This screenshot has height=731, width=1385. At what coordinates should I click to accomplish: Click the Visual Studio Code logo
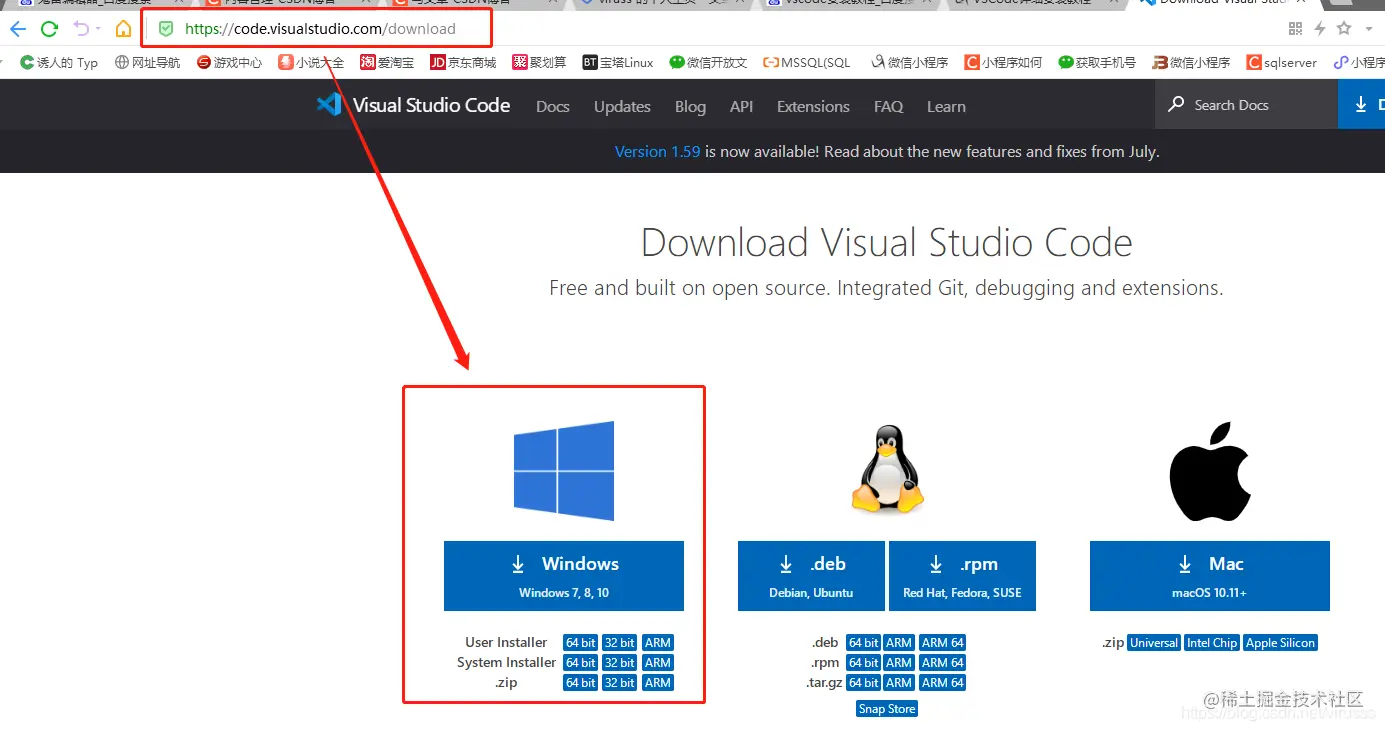413,105
